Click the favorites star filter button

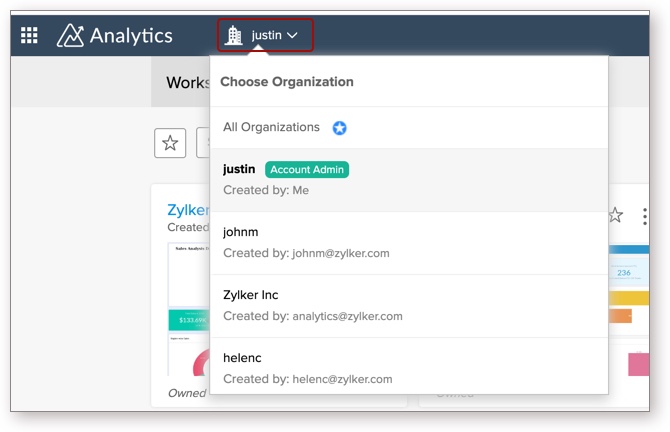tap(170, 143)
